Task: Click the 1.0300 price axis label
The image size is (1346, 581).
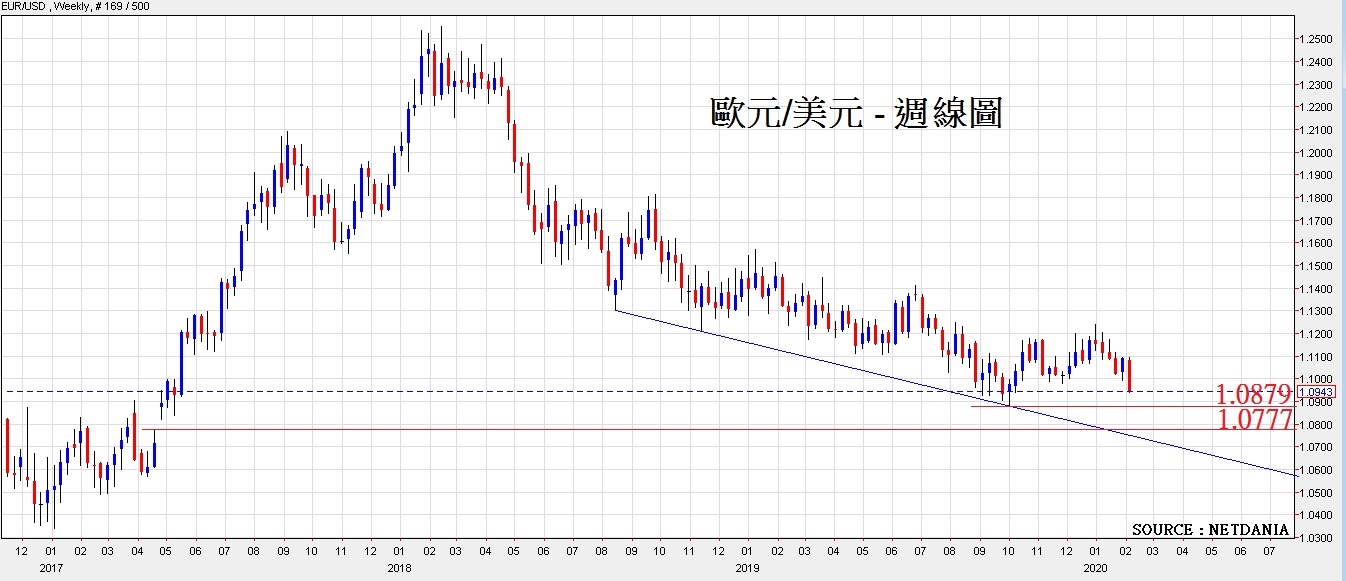Action: 1317,538
